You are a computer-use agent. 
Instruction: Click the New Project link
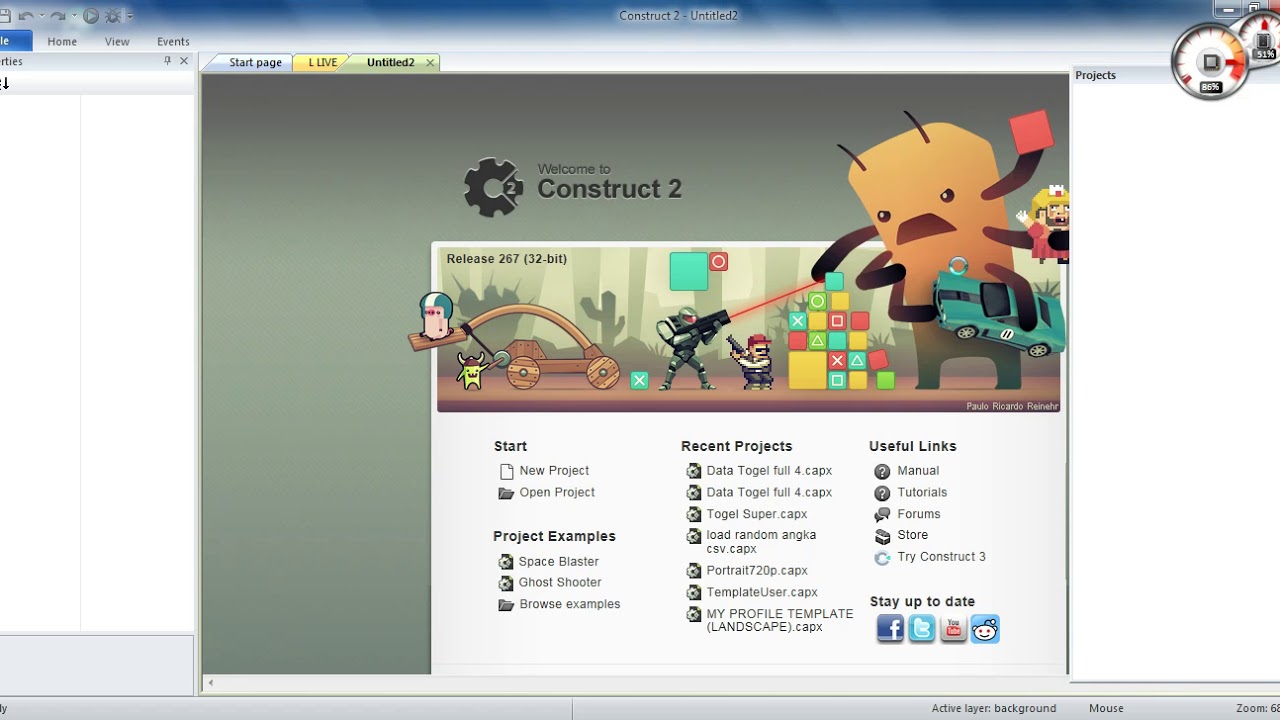point(554,470)
